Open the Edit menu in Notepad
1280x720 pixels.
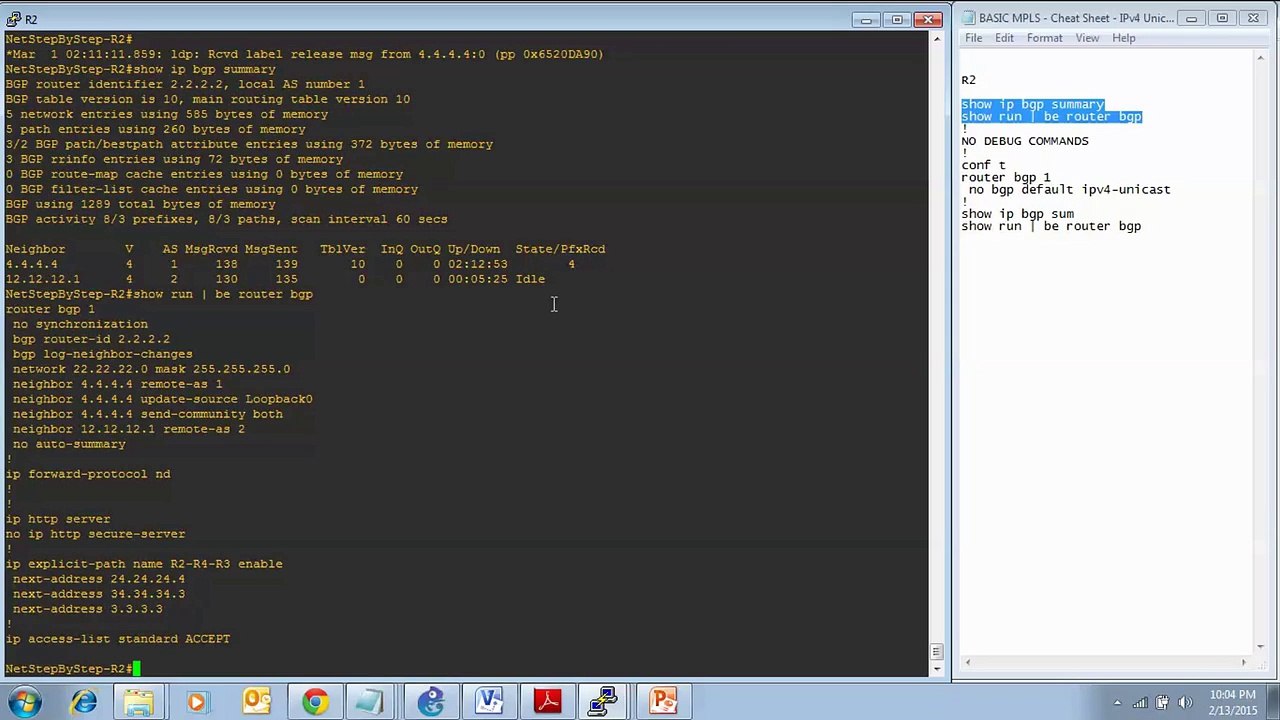coord(1004,38)
